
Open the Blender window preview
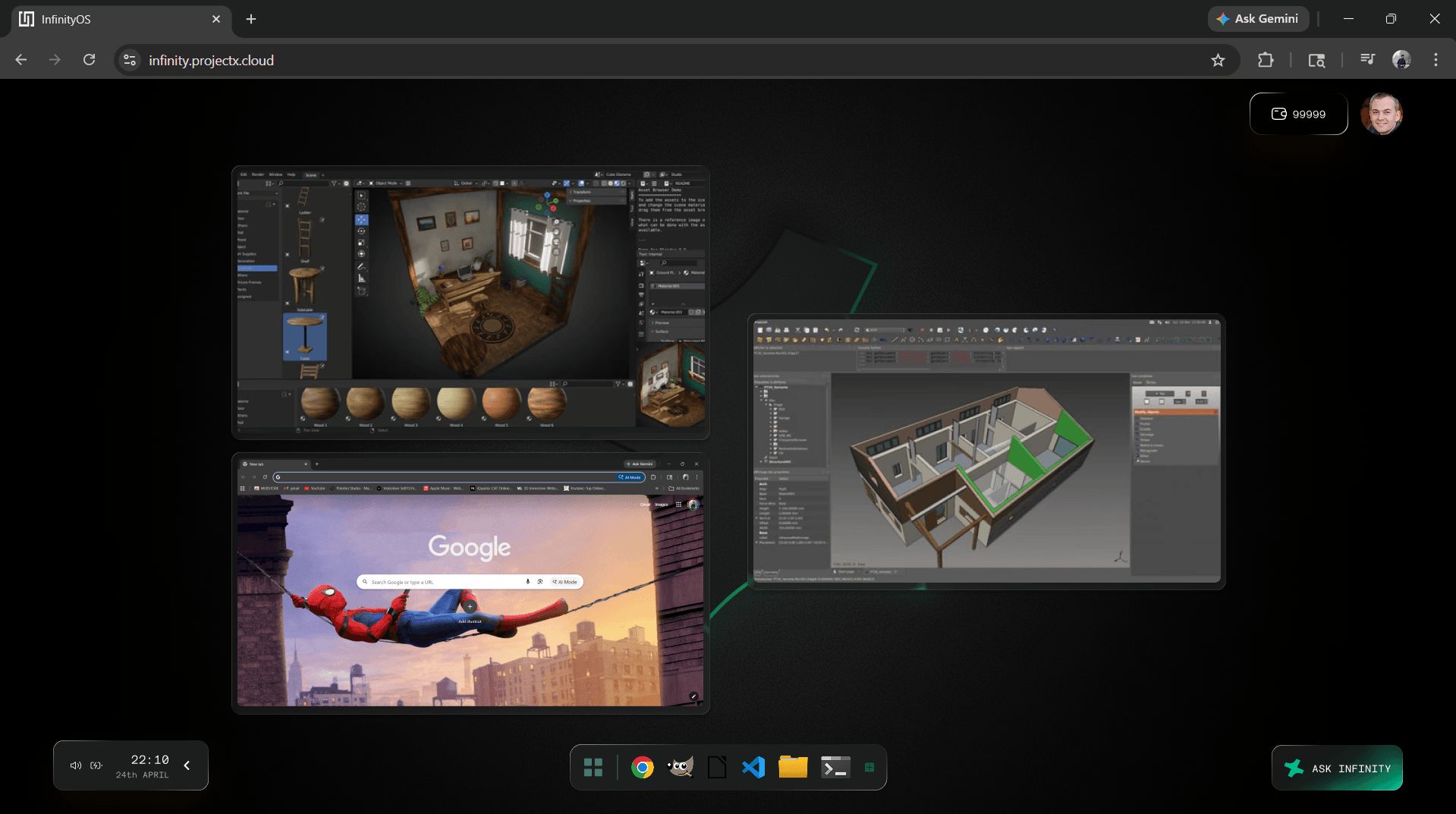(470, 303)
